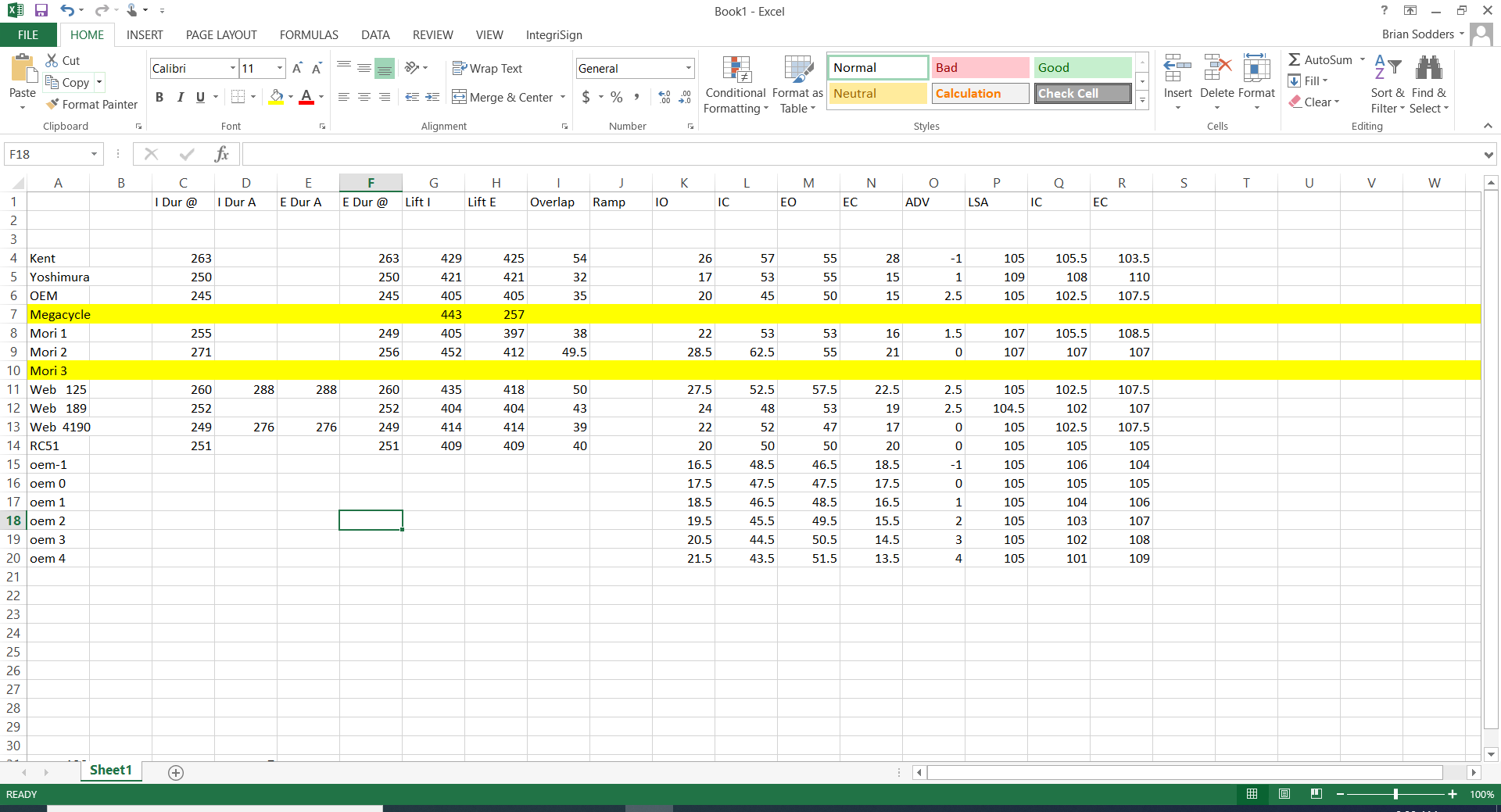
Task: Decrease font size with the small A icon
Action: [317, 69]
